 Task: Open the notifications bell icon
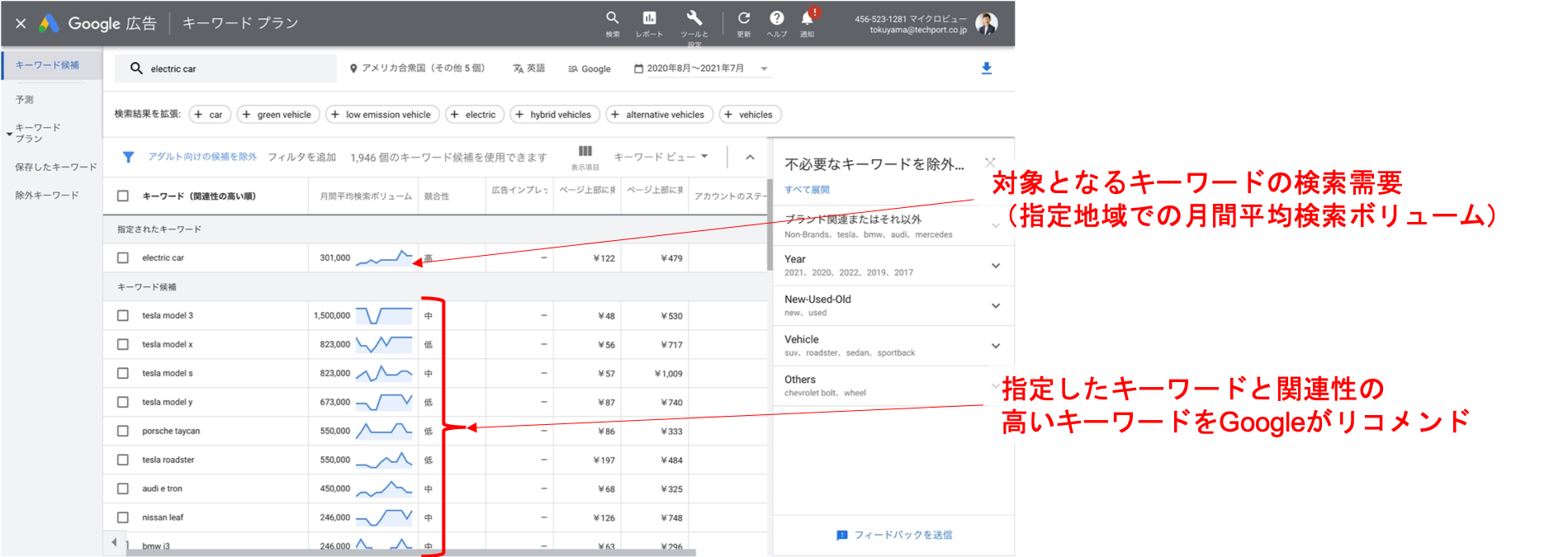pos(808,18)
